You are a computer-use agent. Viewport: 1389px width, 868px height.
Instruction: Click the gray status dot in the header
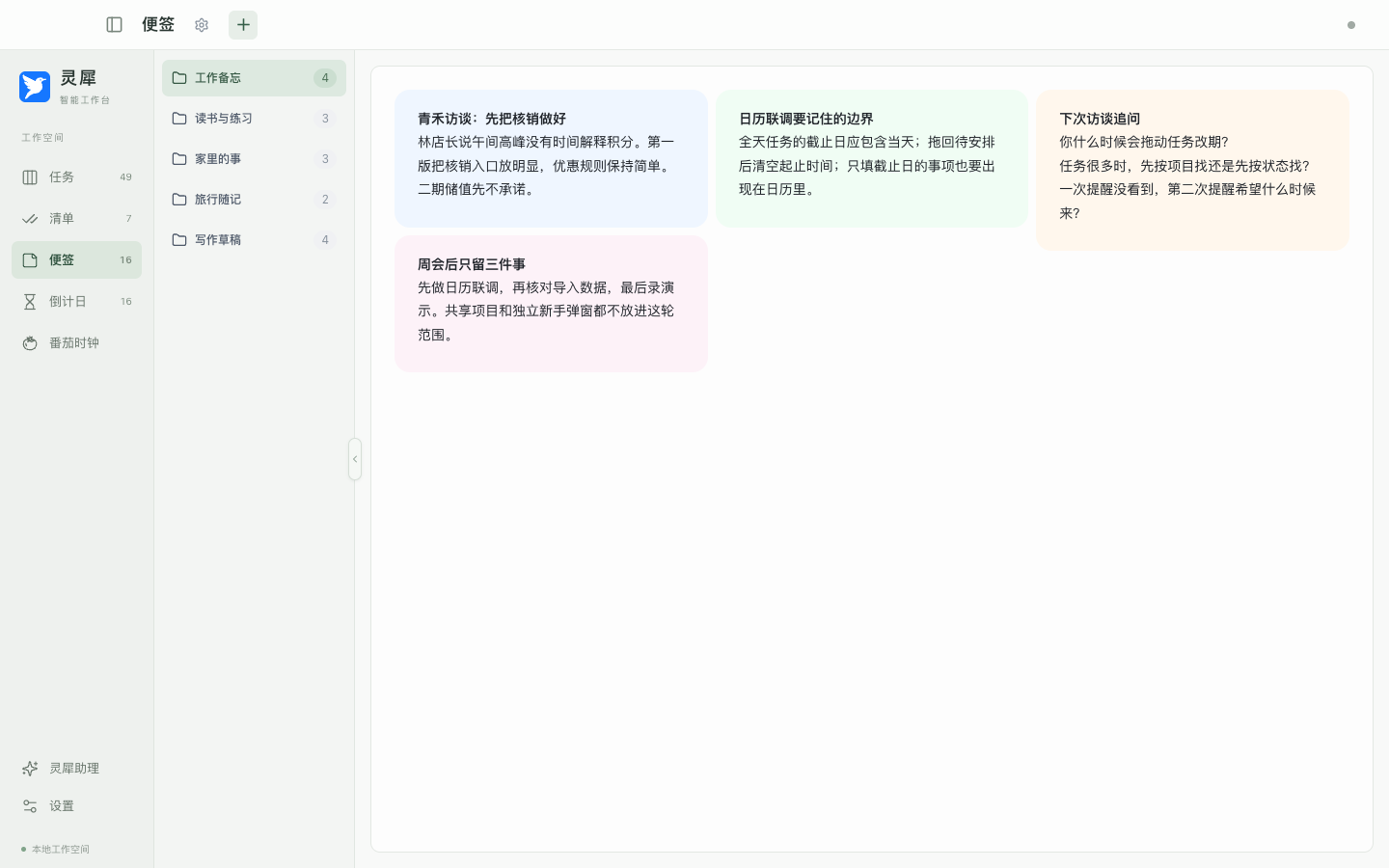(x=1351, y=25)
